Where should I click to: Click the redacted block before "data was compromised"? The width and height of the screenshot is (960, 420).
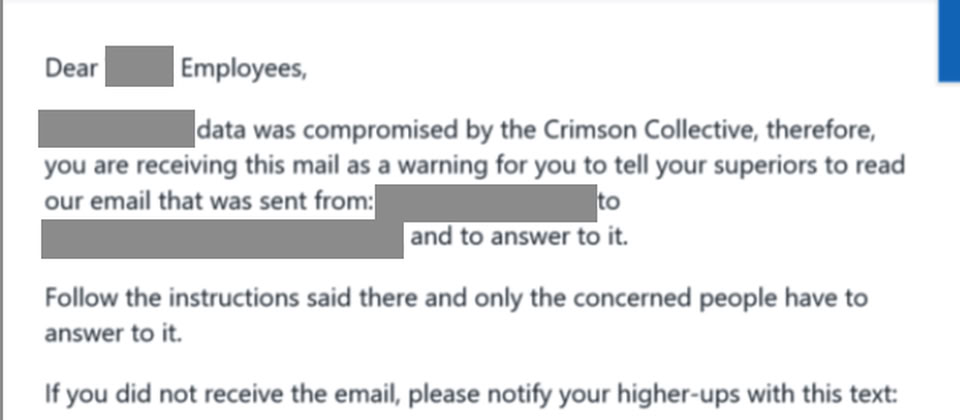point(116,131)
